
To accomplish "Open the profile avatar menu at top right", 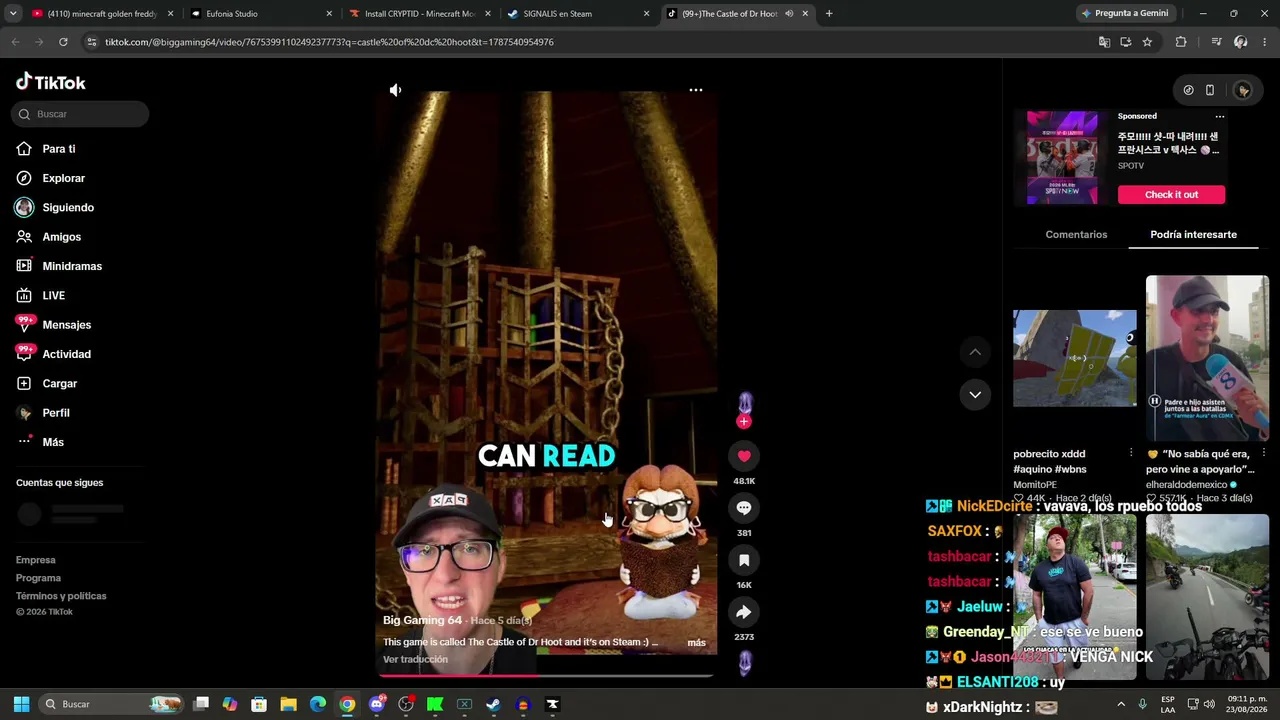I will pos(1243,90).
